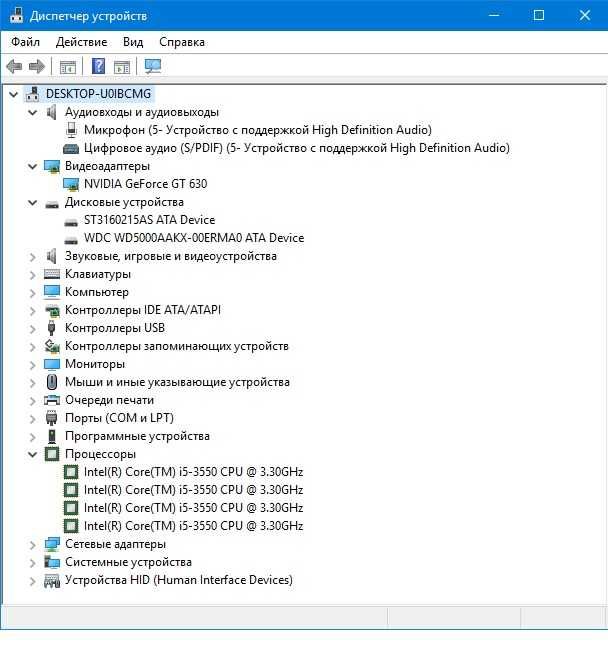Open the Вид menu
This screenshot has height=648, width=608.
click(133, 42)
